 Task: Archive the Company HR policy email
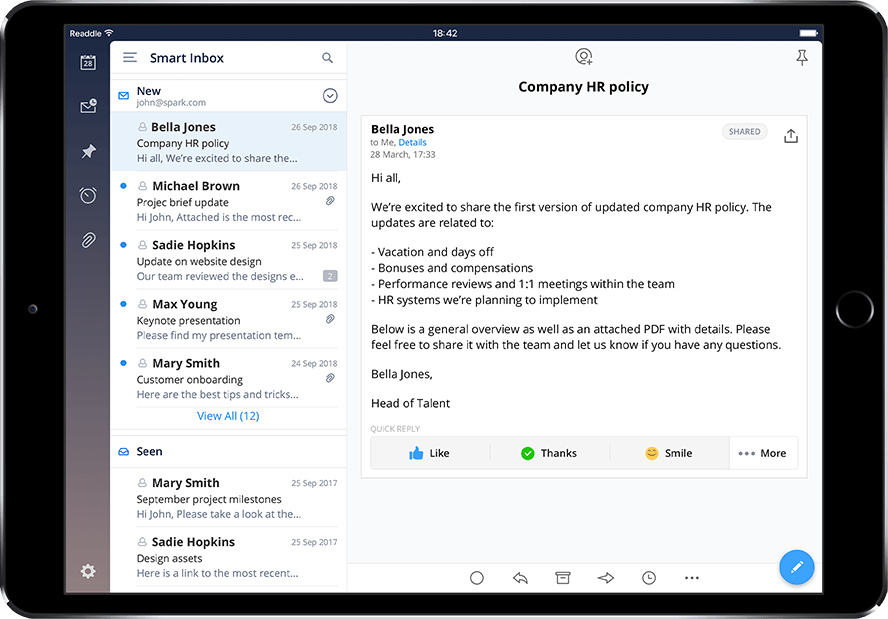pyautogui.click(x=562, y=577)
